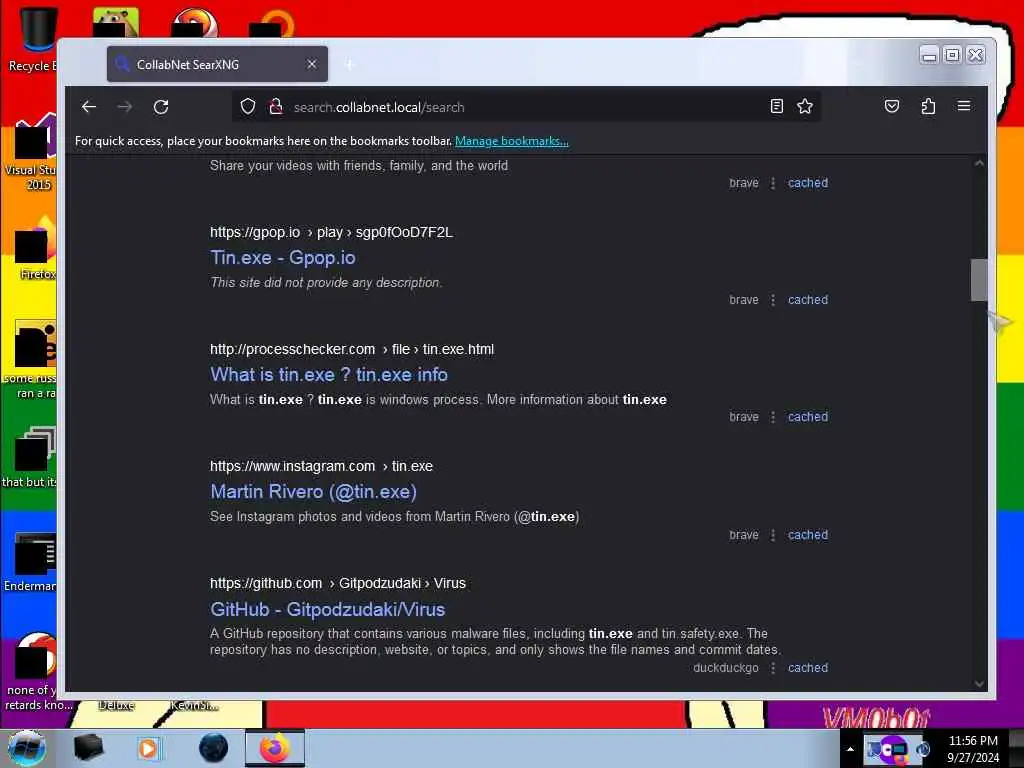The height and width of the screenshot is (768, 1024).
Task: Maximize the Firefox window
Action: coord(952,56)
